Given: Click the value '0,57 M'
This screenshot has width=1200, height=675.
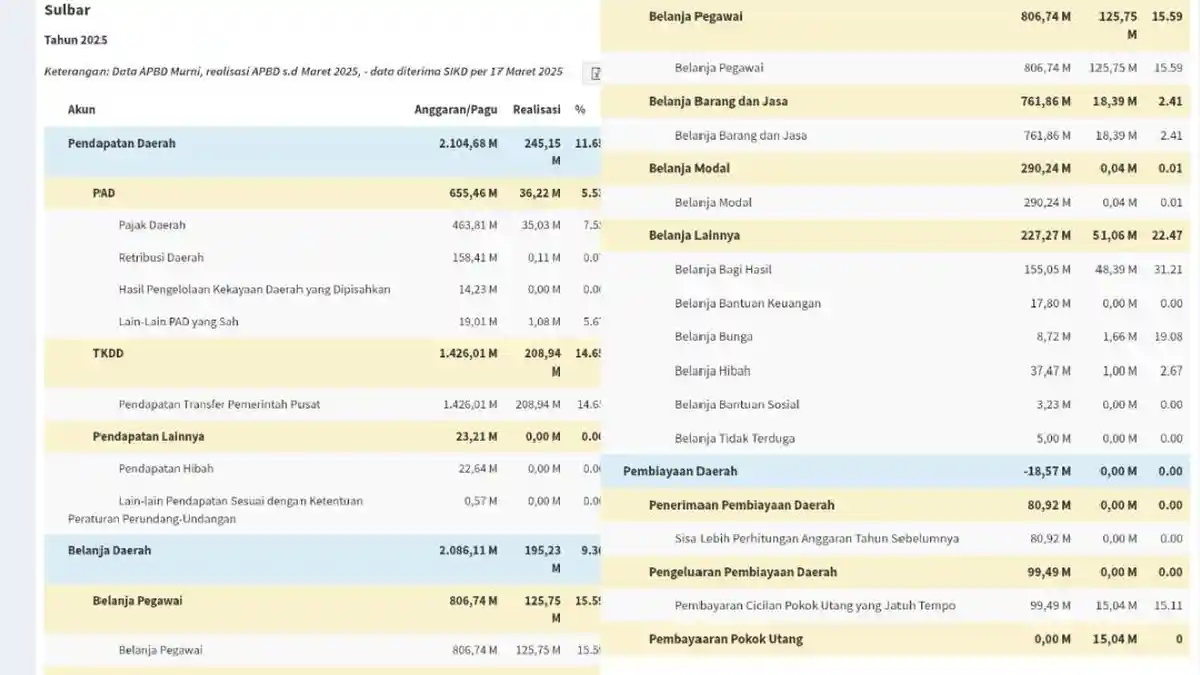Looking at the screenshot, I should (x=481, y=501).
